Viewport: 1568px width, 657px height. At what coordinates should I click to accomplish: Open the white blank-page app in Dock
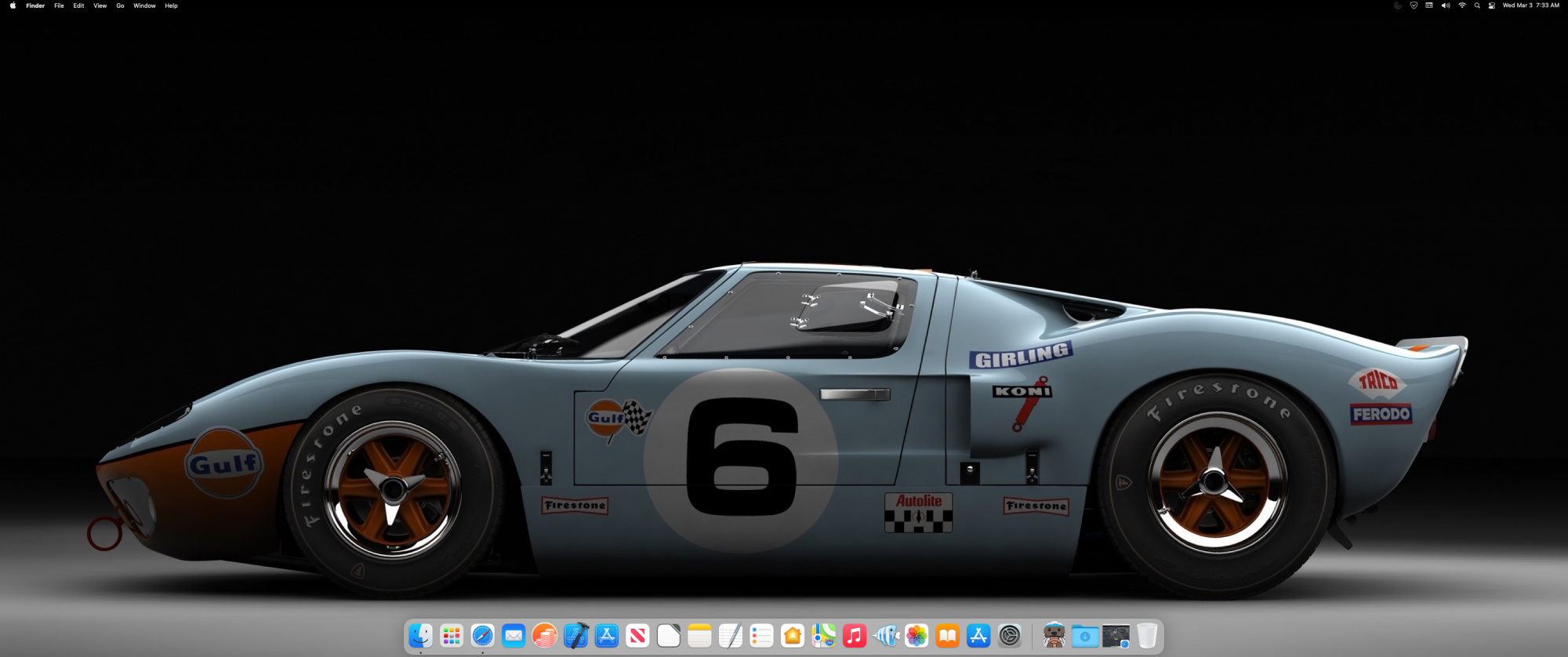669,636
